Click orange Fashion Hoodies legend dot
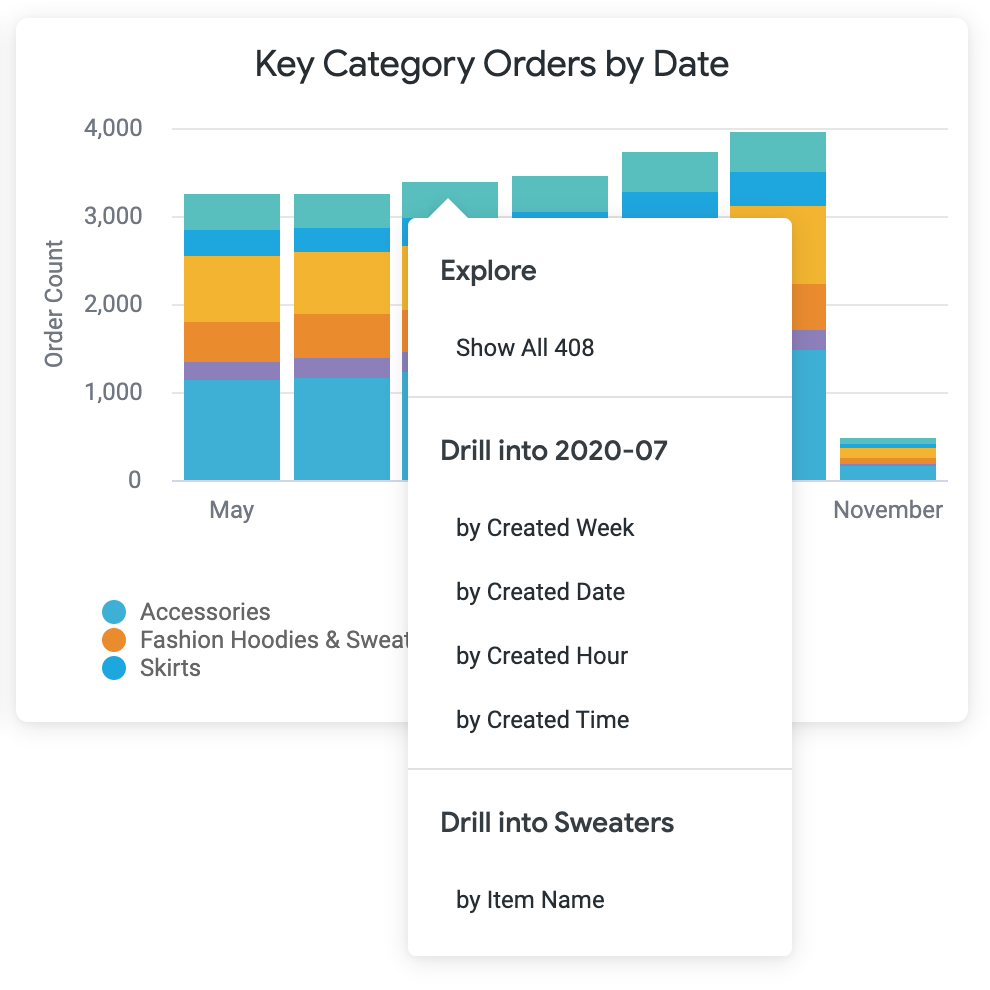990x990 pixels. (x=115, y=640)
